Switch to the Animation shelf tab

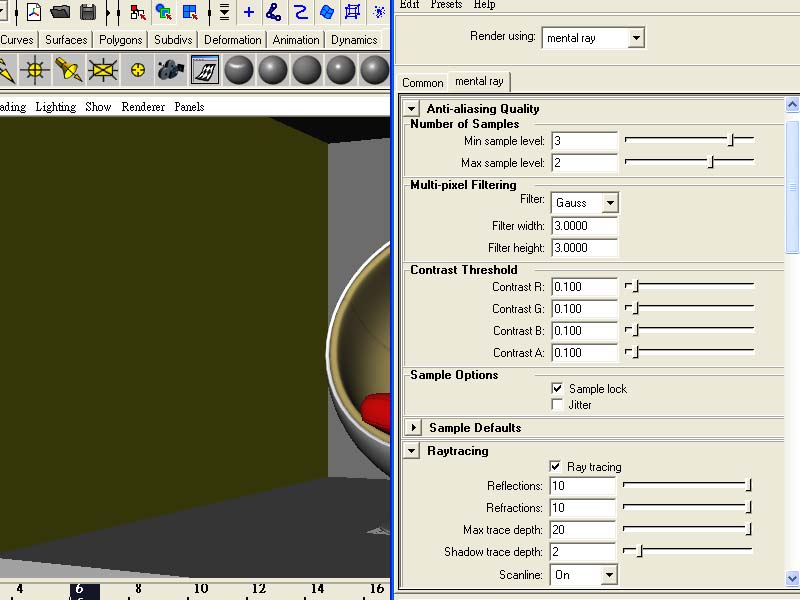pyautogui.click(x=296, y=40)
